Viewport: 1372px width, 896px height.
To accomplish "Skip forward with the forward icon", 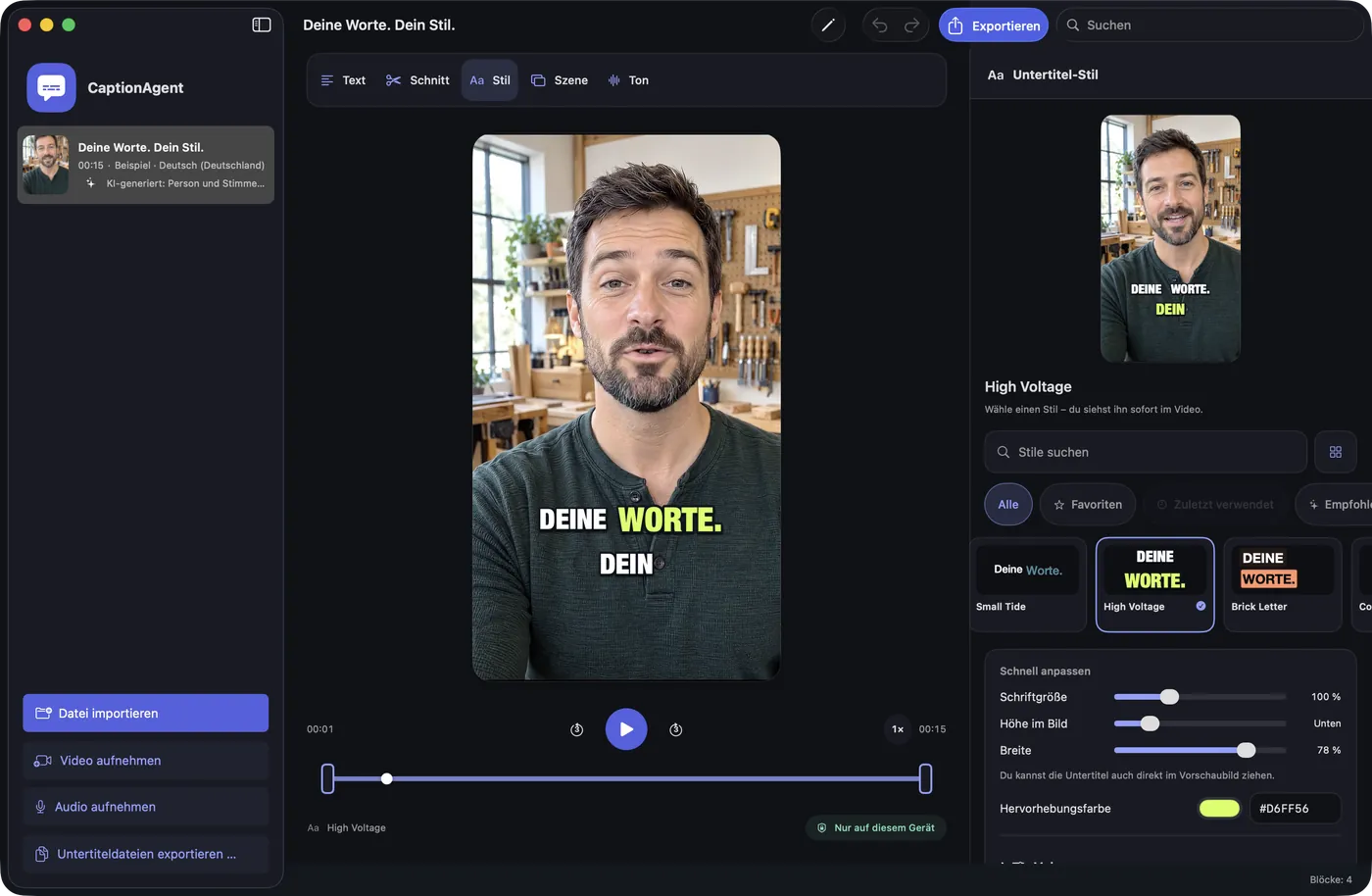I will [676, 729].
